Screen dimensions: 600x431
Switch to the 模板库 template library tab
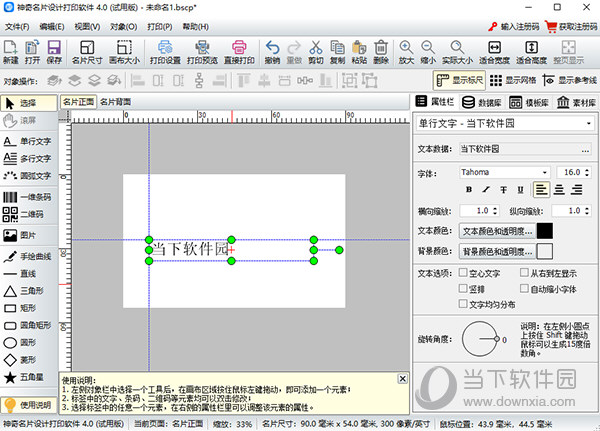[529, 102]
